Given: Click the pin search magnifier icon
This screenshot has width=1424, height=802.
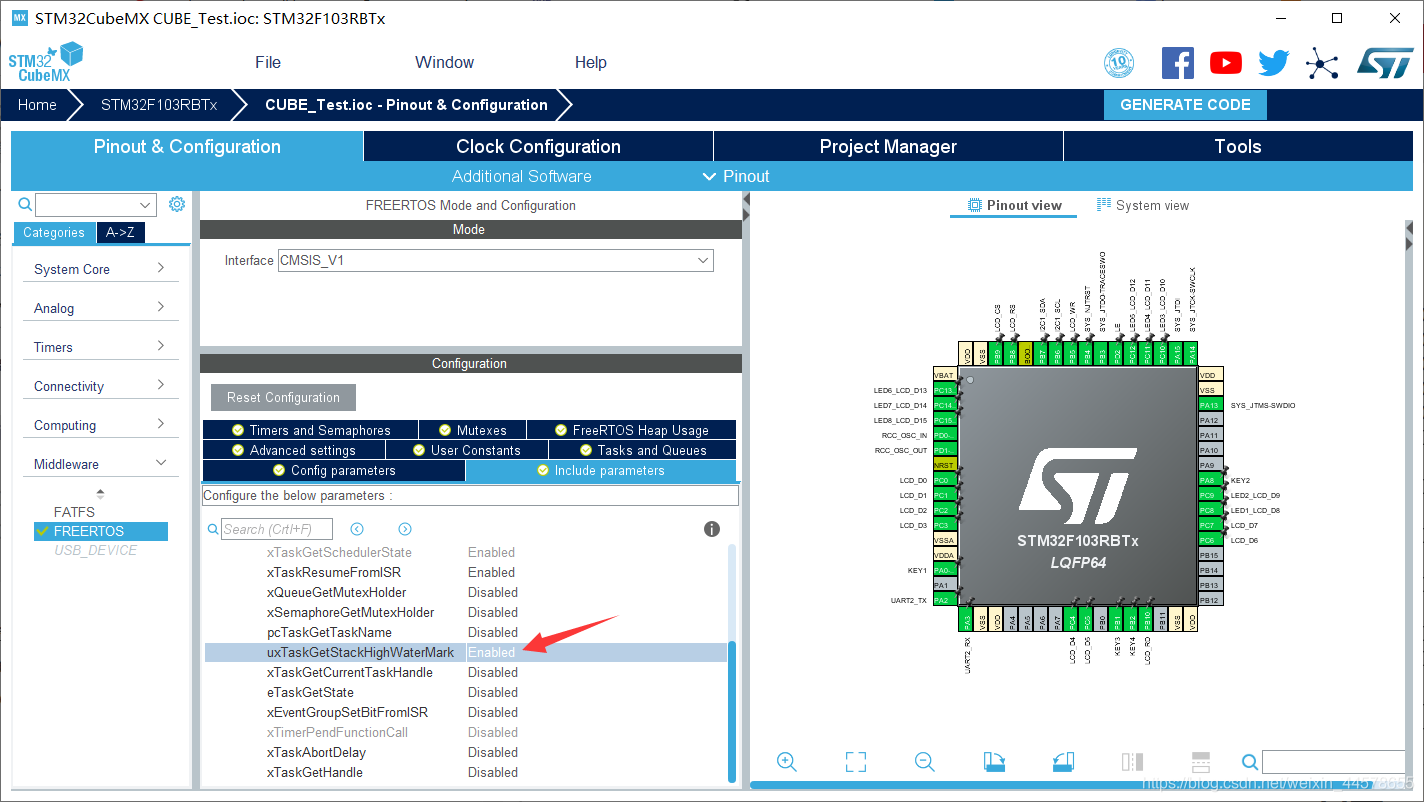Looking at the screenshot, I should coord(1250,763).
